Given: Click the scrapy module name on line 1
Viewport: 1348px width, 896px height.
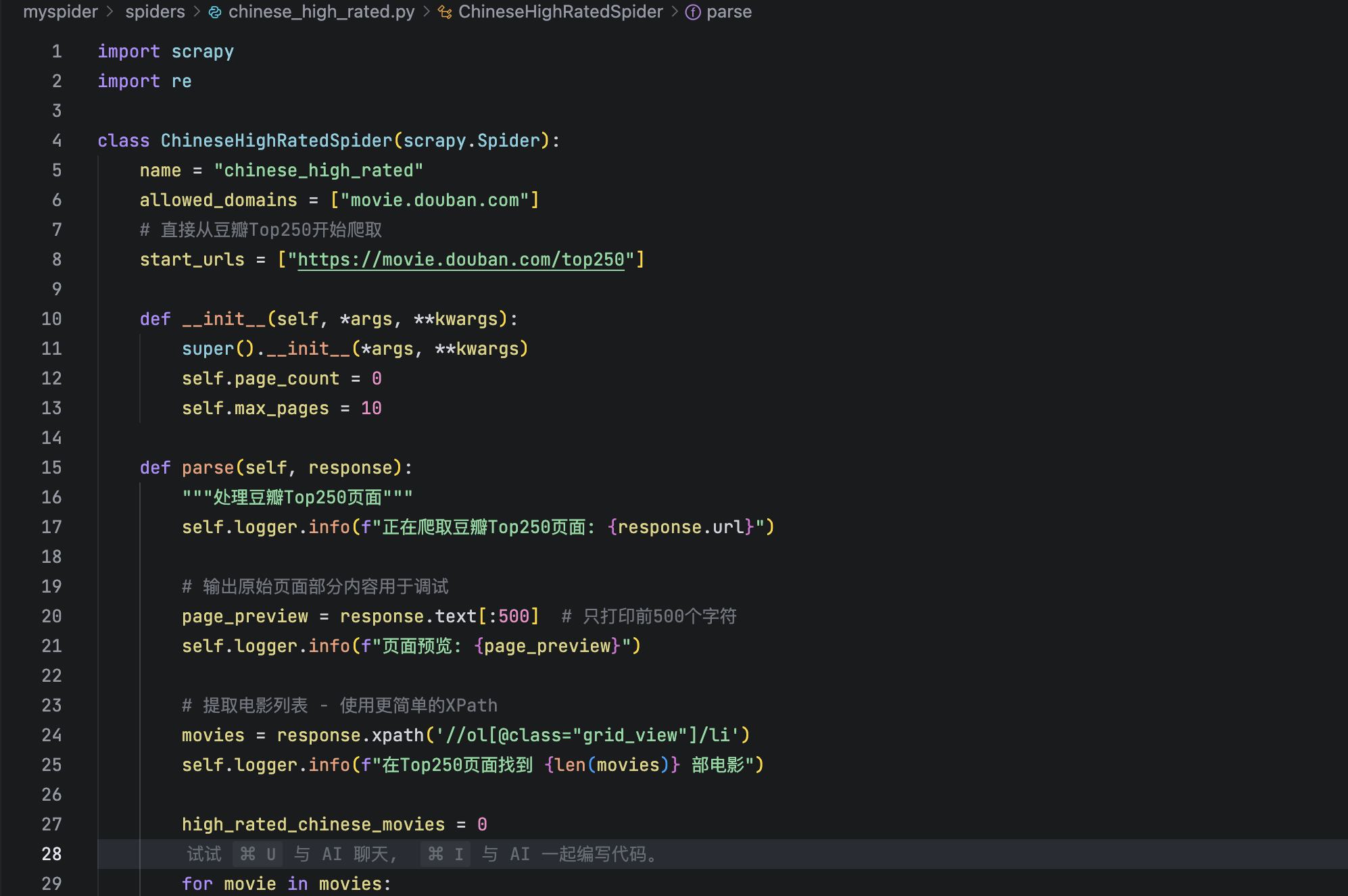Looking at the screenshot, I should point(202,51).
